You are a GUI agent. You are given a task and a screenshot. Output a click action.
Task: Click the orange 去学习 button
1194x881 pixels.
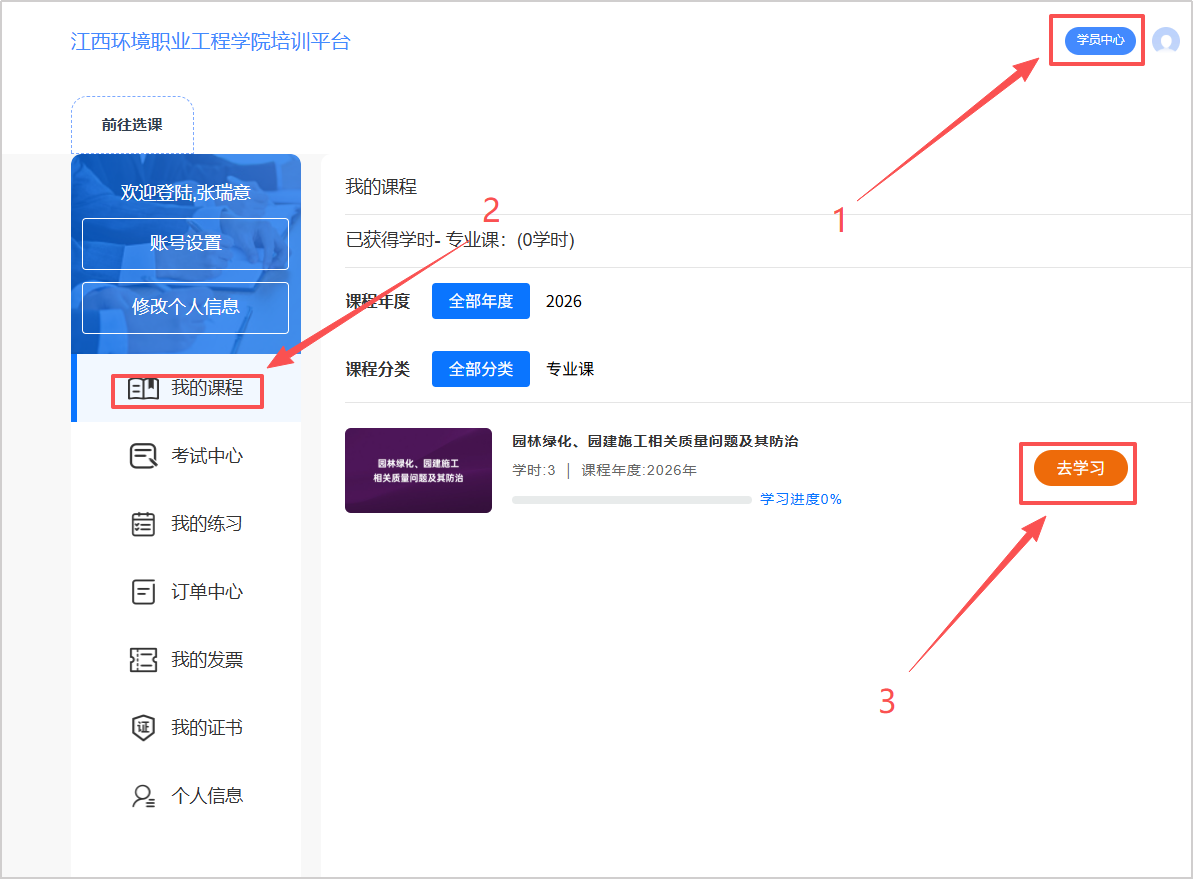click(x=1081, y=468)
